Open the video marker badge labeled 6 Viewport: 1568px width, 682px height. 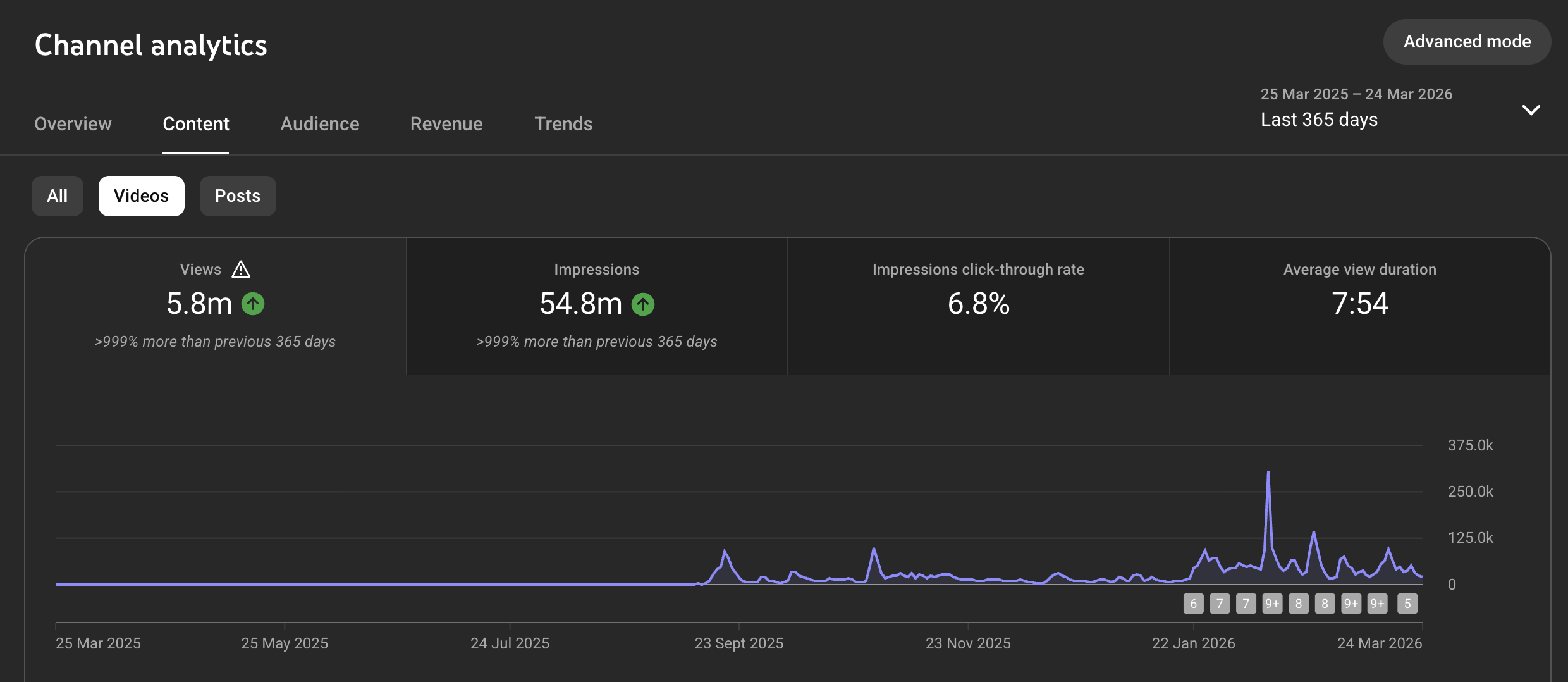point(1193,604)
